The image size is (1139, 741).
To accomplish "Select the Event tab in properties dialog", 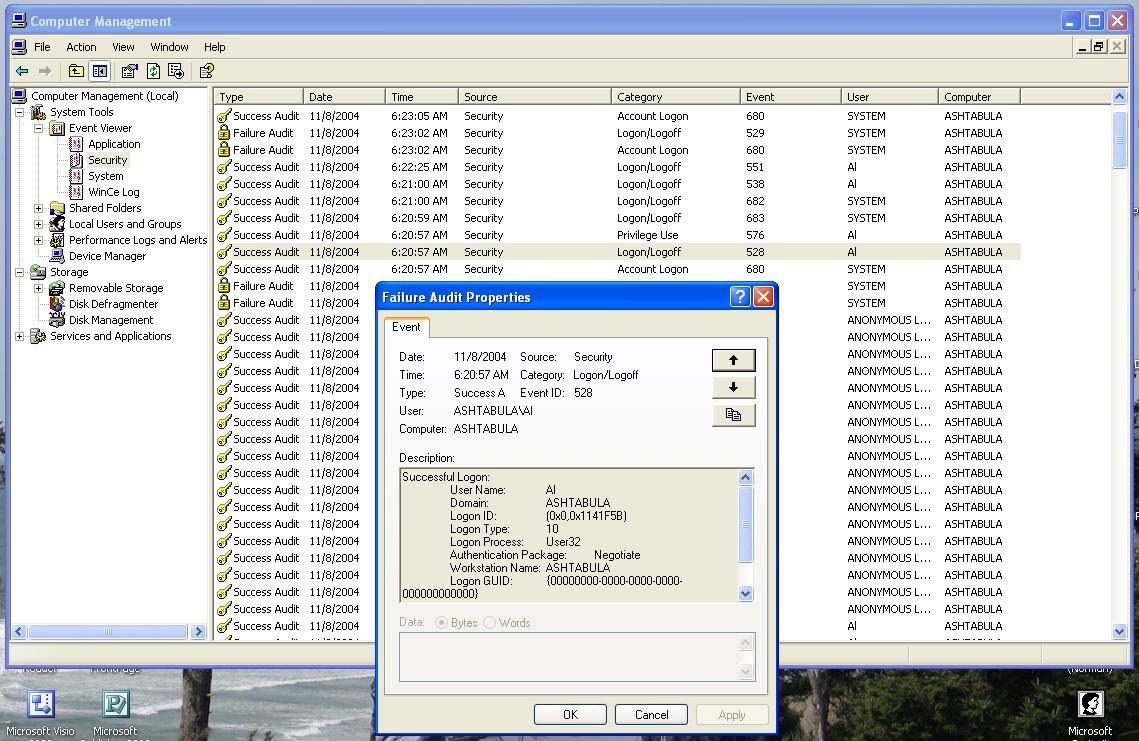I will 406,327.
